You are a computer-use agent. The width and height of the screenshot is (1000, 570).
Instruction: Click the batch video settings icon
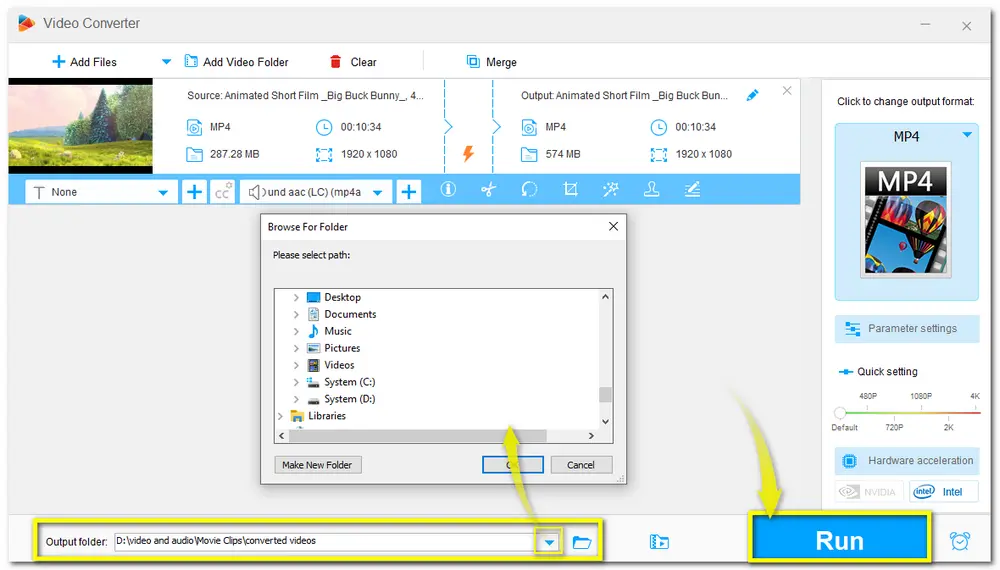coord(659,542)
